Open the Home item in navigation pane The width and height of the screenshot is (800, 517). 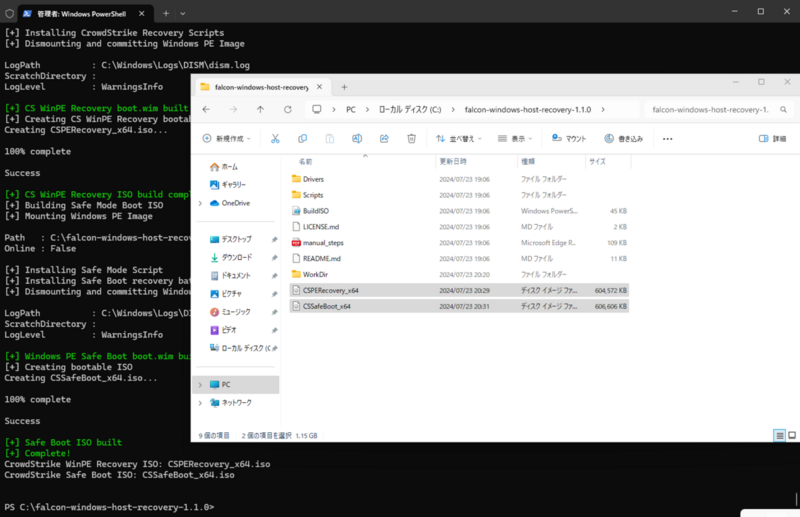[x=224, y=166]
